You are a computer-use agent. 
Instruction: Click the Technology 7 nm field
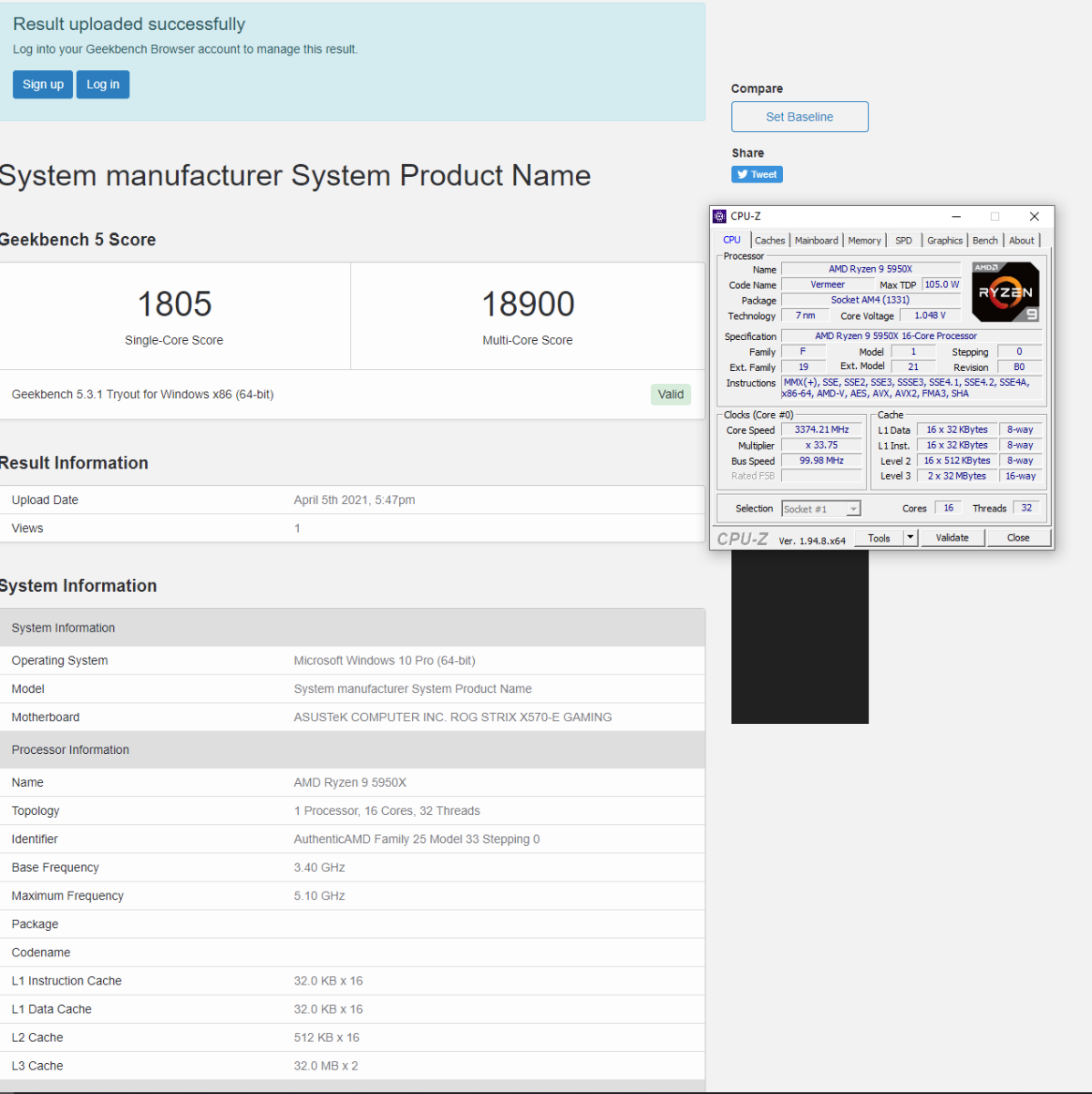(806, 315)
